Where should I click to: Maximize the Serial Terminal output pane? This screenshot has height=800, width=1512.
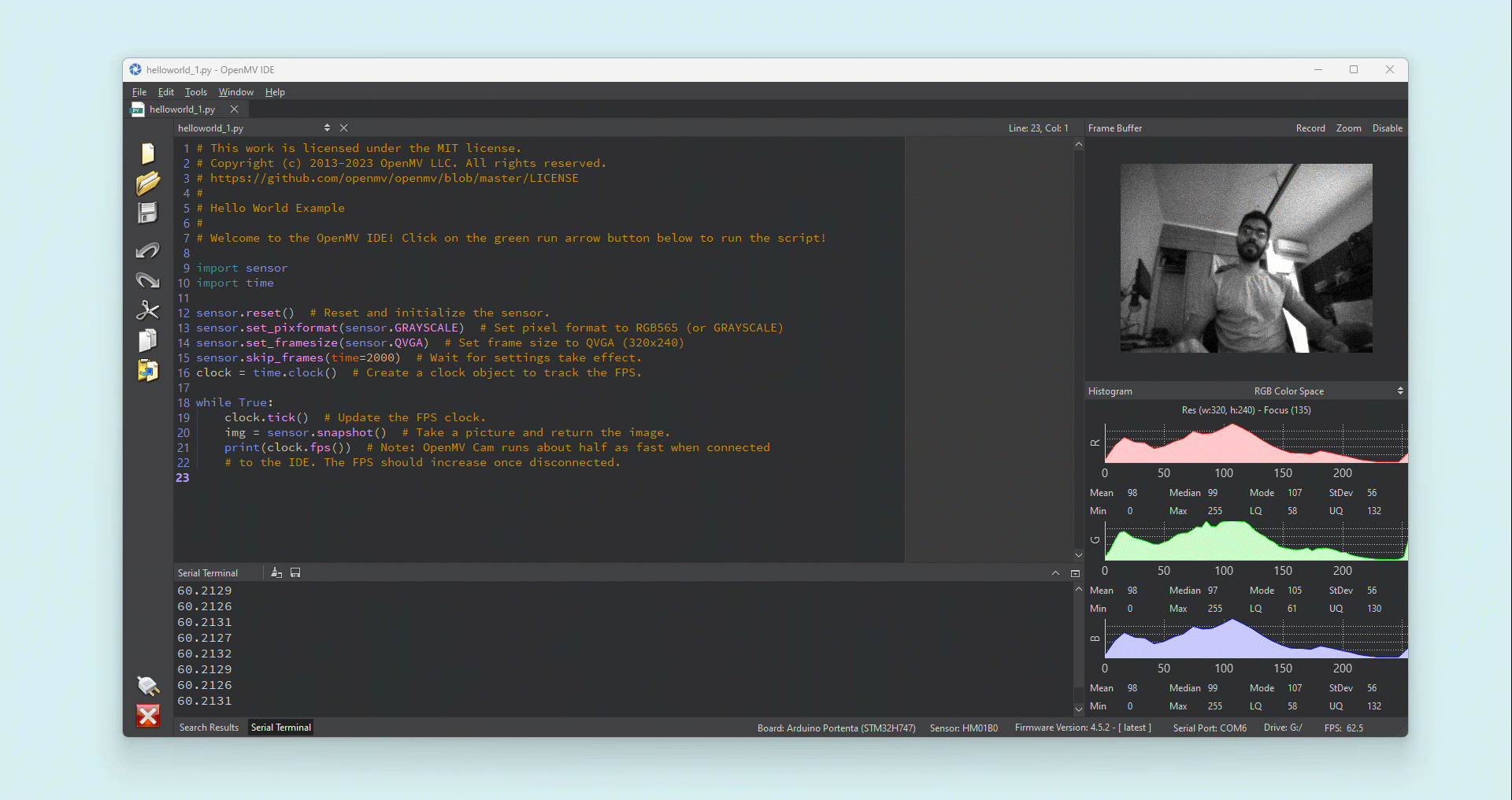[1075, 573]
